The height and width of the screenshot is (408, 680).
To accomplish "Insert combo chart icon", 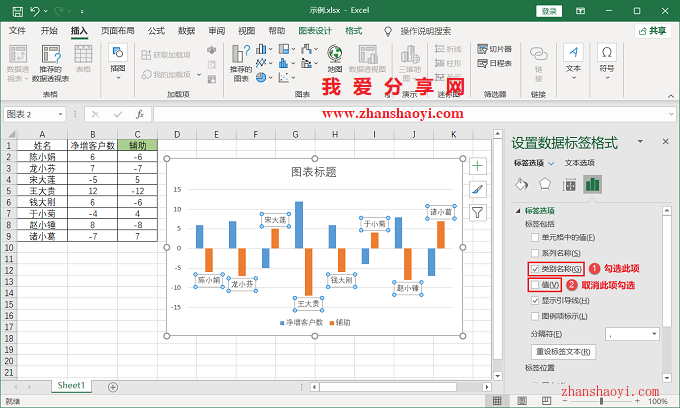I will pyautogui.click(x=307, y=63).
